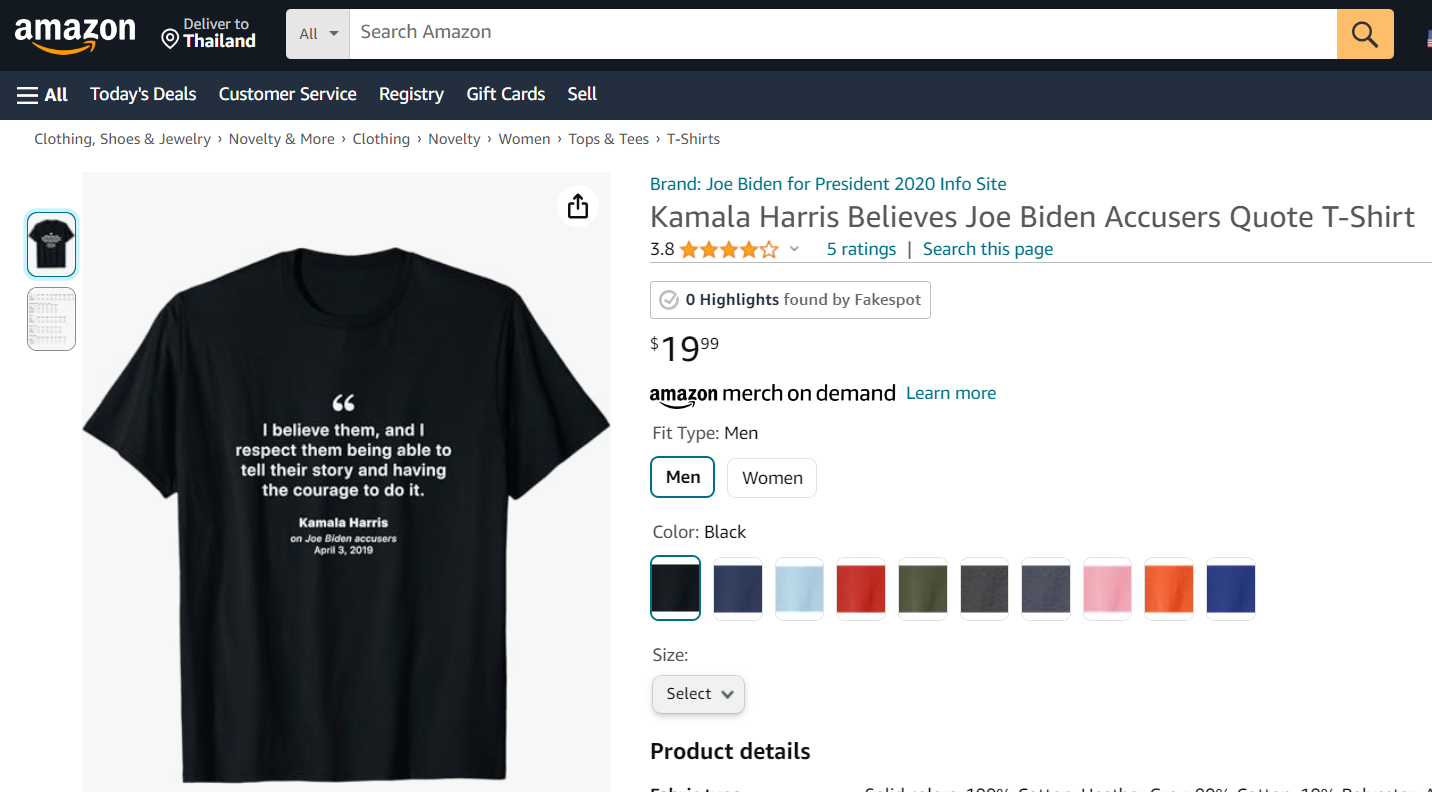Click the Fakespot checkmark icon
This screenshot has height=792, width=1432.
(667, 299)
